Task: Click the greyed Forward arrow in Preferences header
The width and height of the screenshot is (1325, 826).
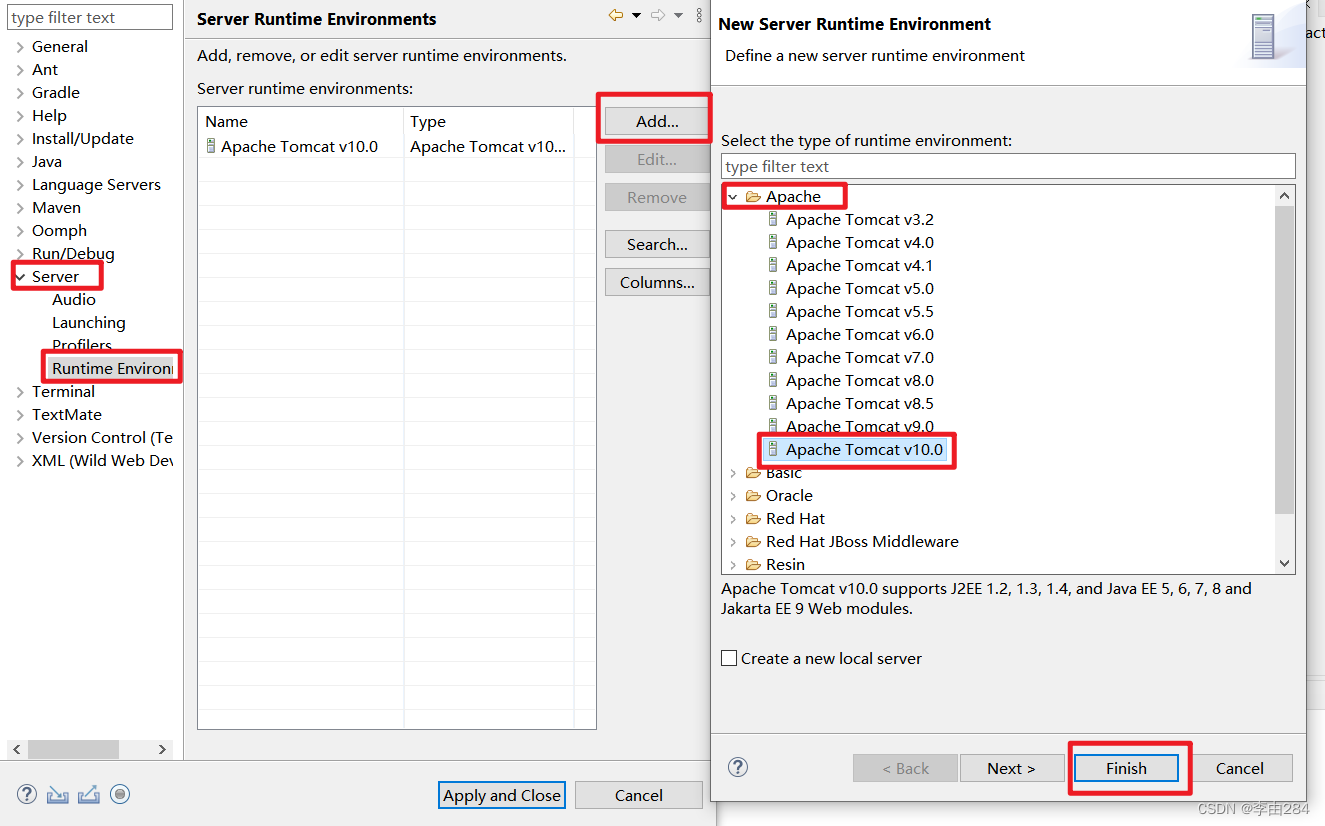Action: pos(658,15)
